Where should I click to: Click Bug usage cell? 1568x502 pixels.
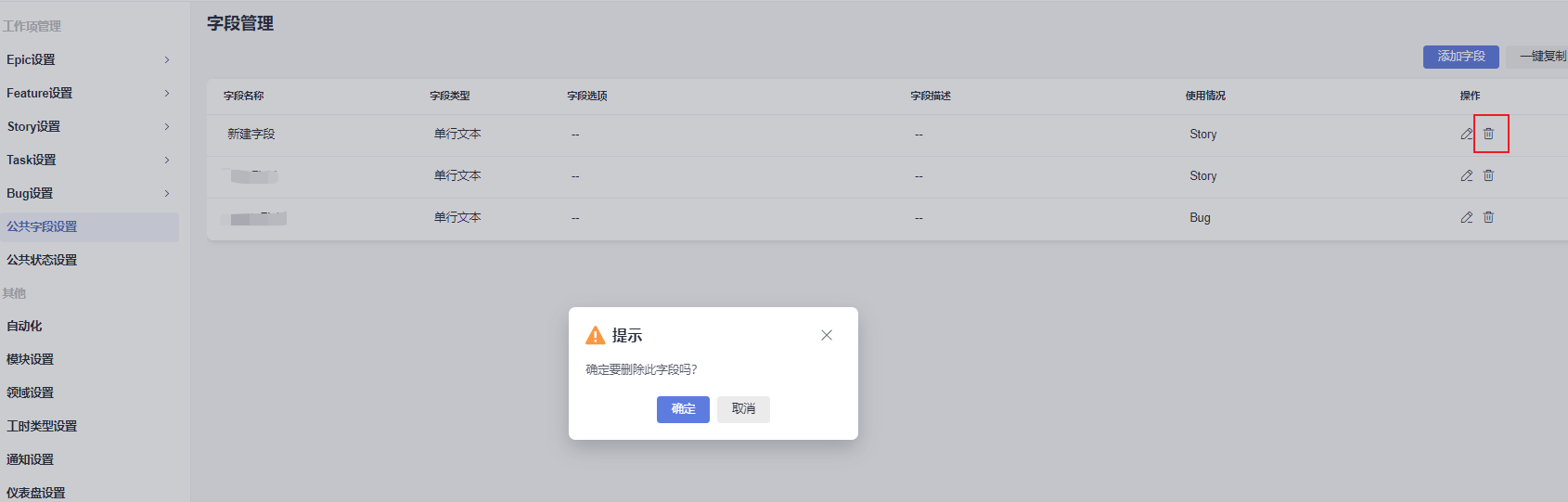tap(1200, 217)
